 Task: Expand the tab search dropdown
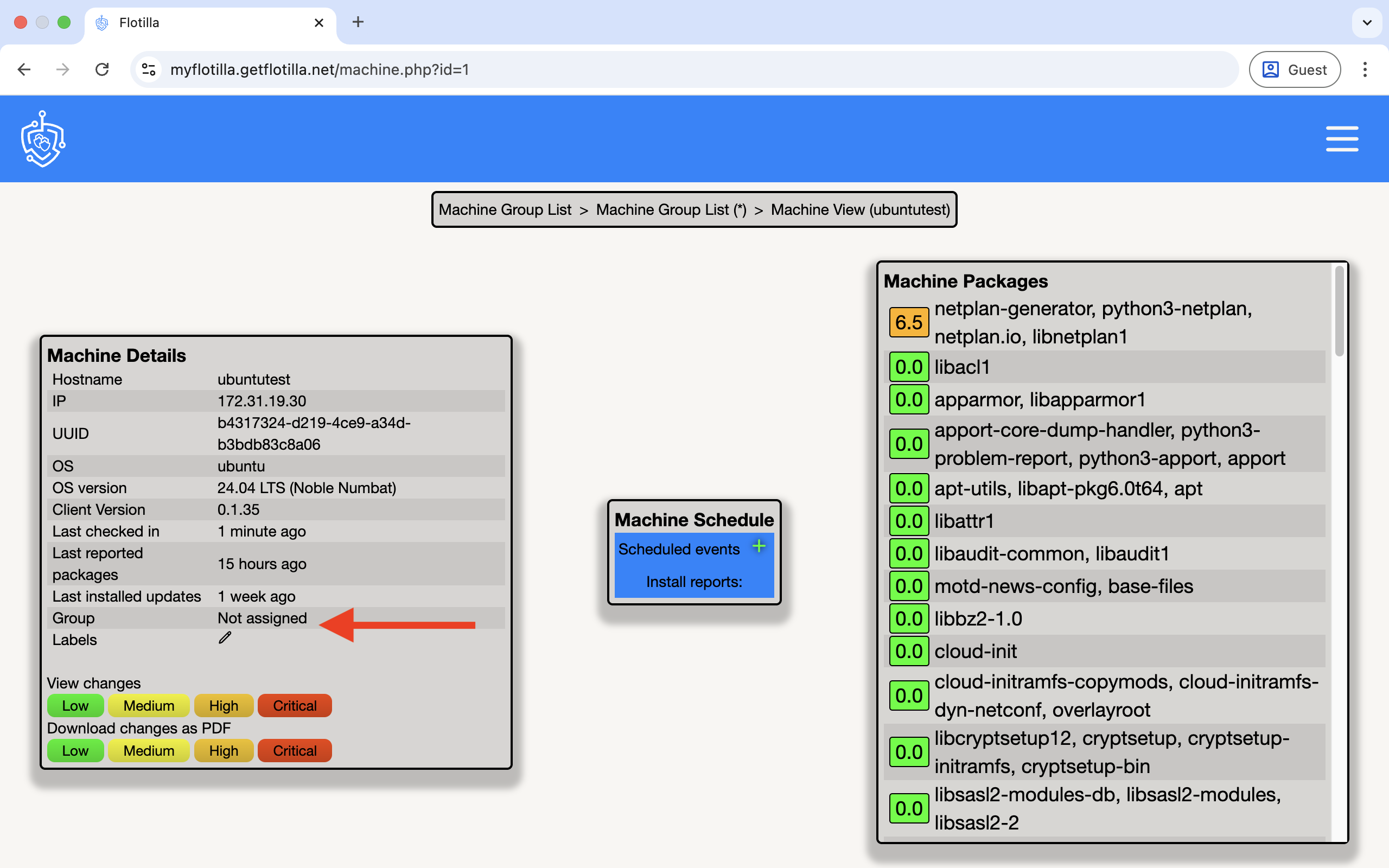click(1367, 22)
